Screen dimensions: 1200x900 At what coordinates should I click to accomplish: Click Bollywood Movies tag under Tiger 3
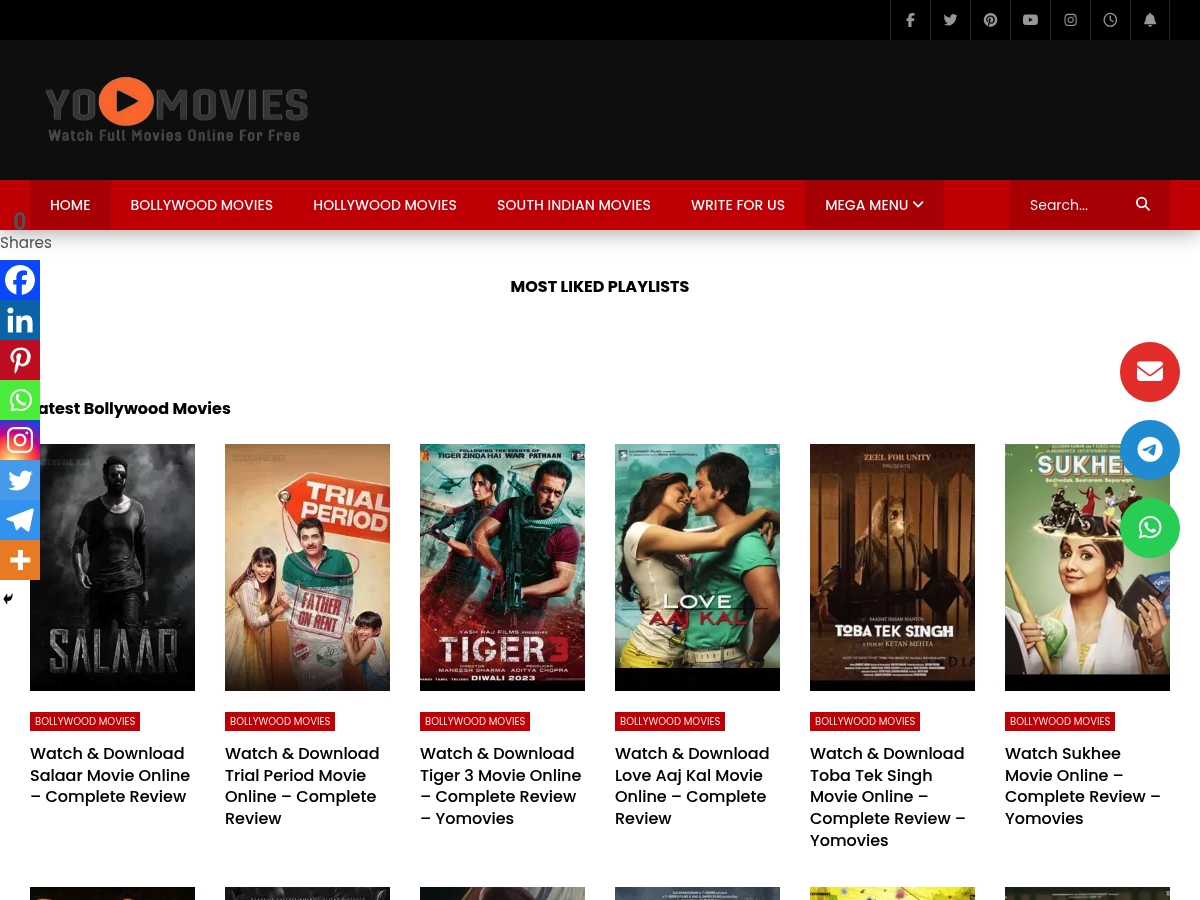[x=475, y=721]
